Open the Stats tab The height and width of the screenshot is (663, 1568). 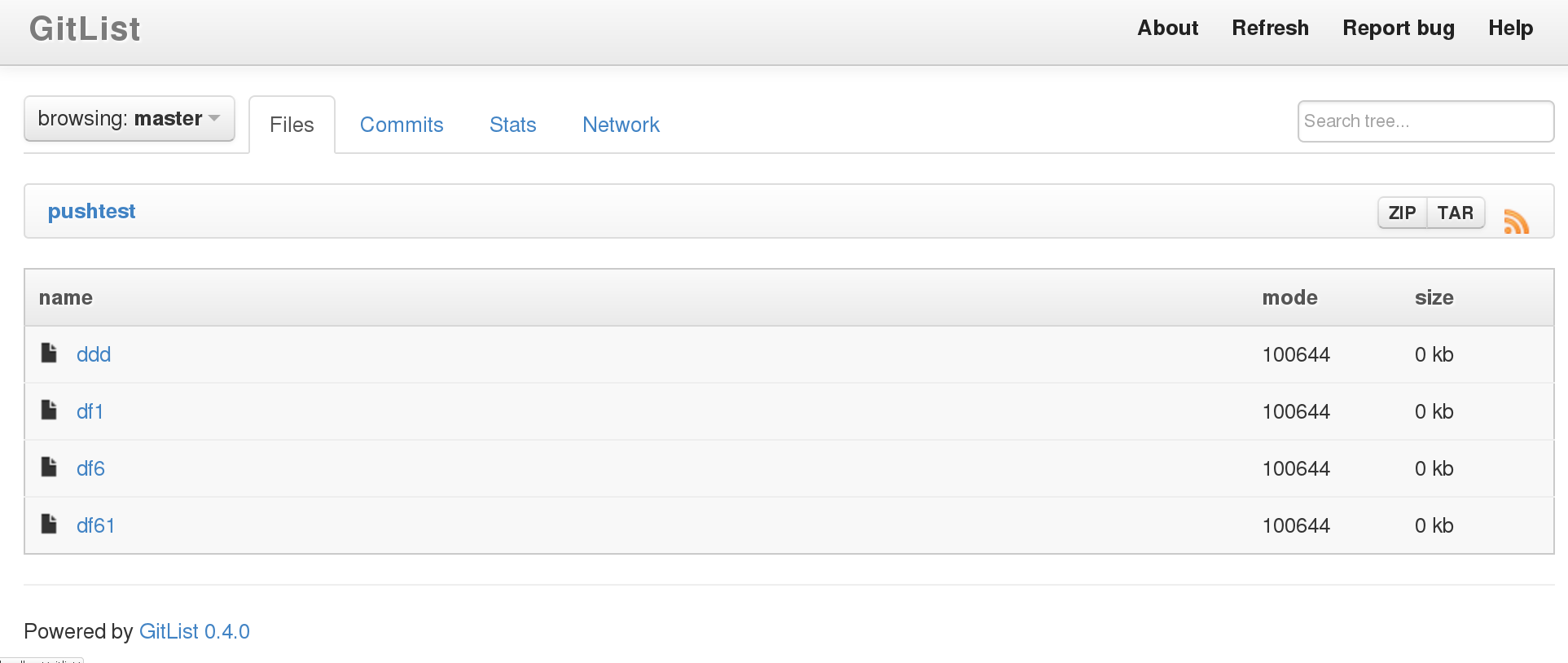(x=512, y=125)
